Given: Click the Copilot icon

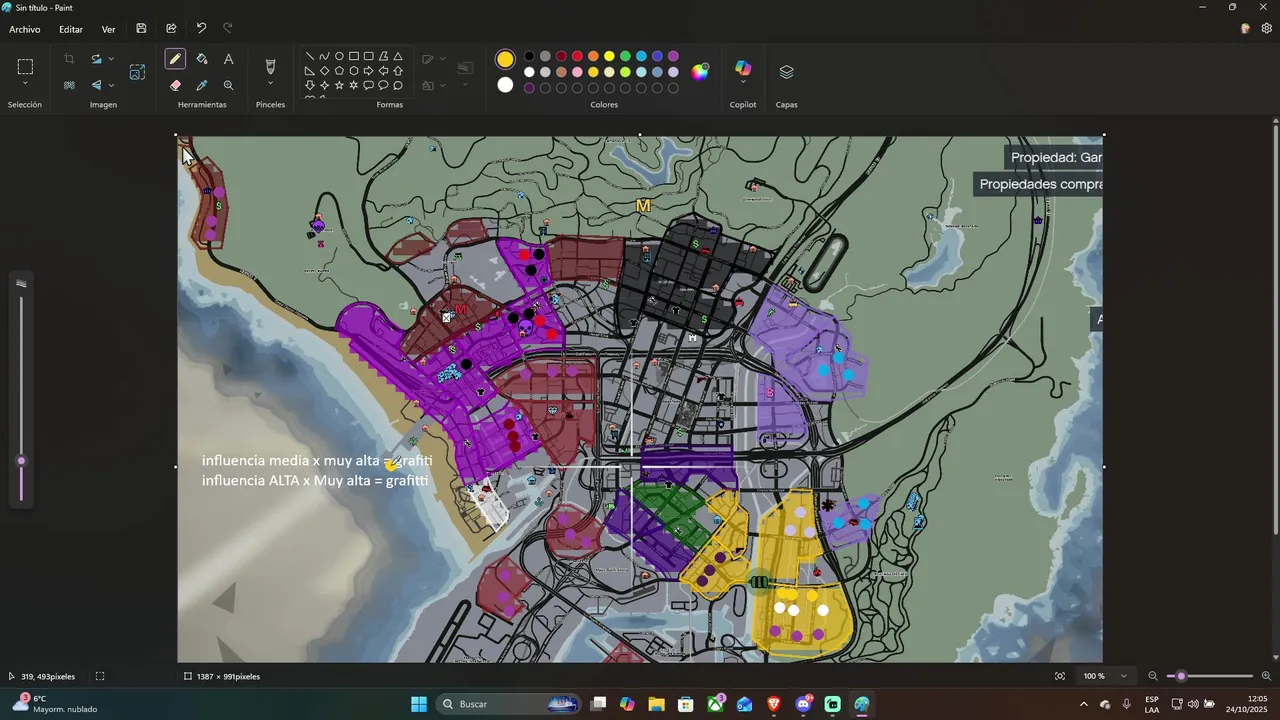Looking at the screenshot, I should click(x=743, y=67).
